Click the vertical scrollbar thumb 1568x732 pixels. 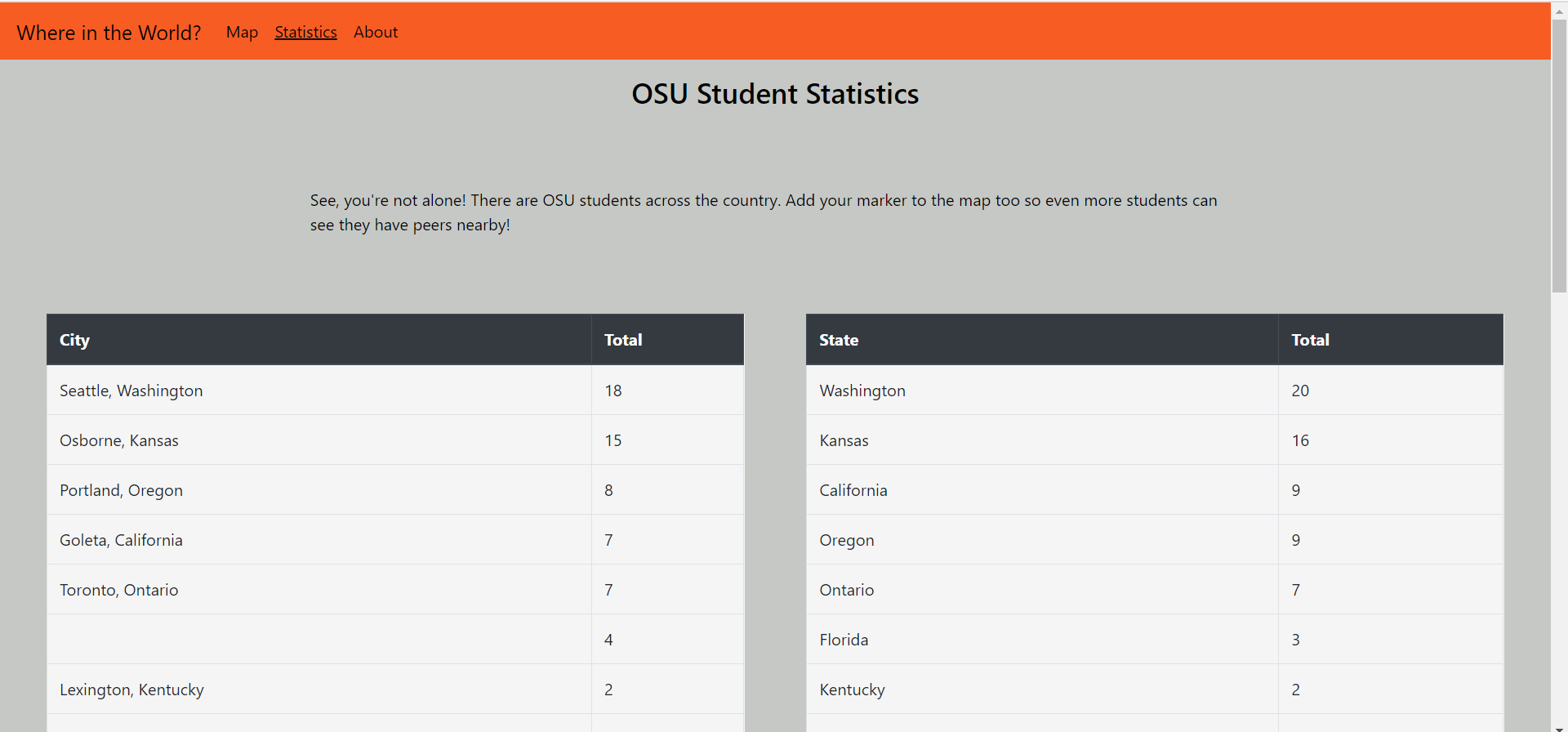pyautogui.click(x=1559, y=155)
